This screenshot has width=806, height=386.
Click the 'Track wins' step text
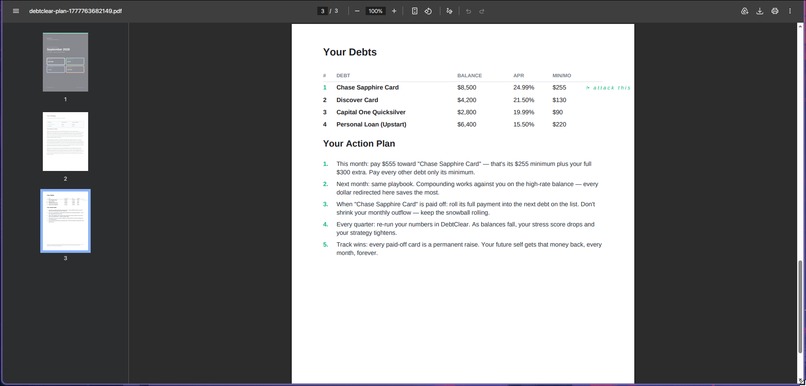click(x=469, y=249)
